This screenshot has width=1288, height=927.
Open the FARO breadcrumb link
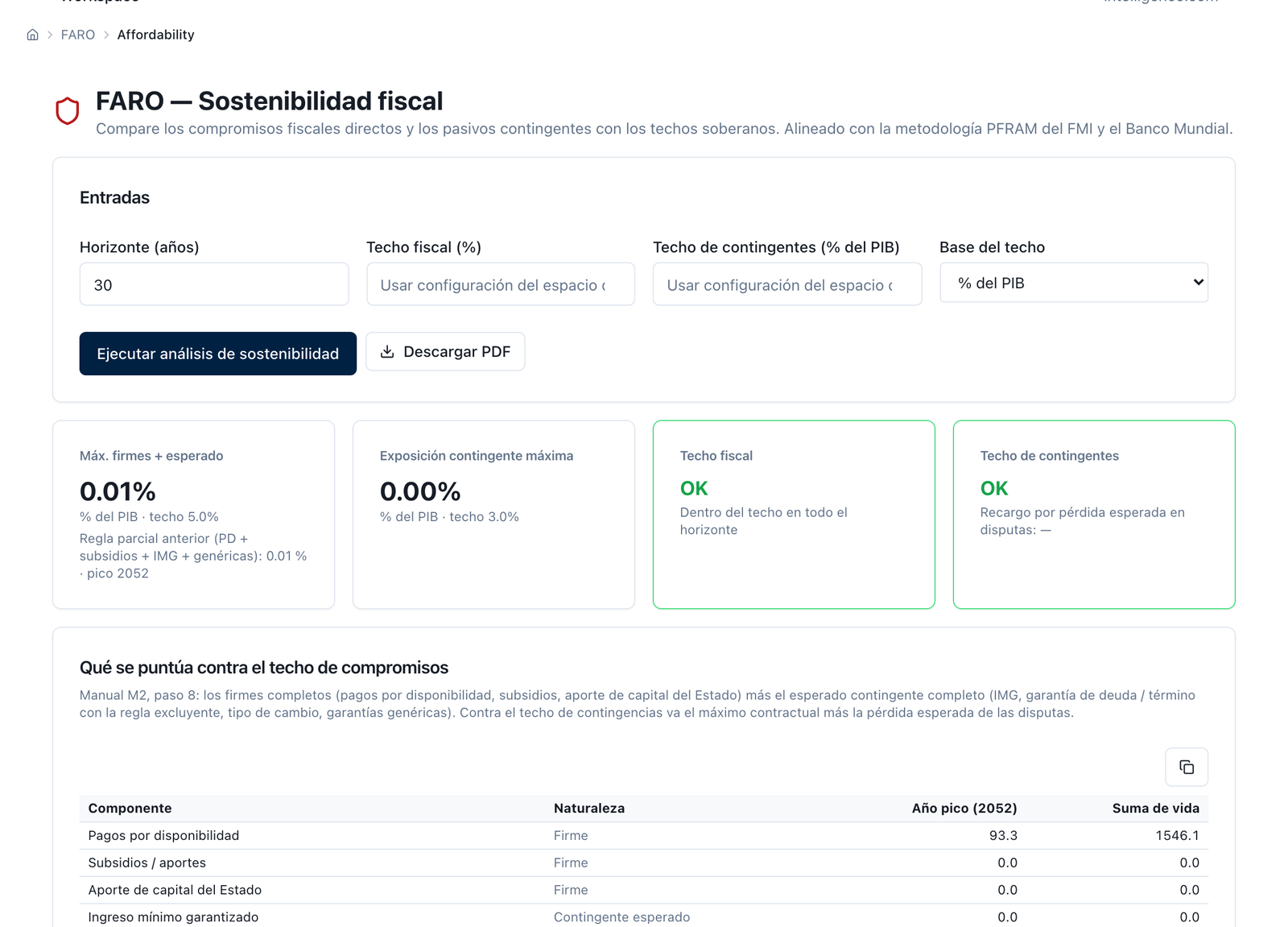(x=78, y=35)
